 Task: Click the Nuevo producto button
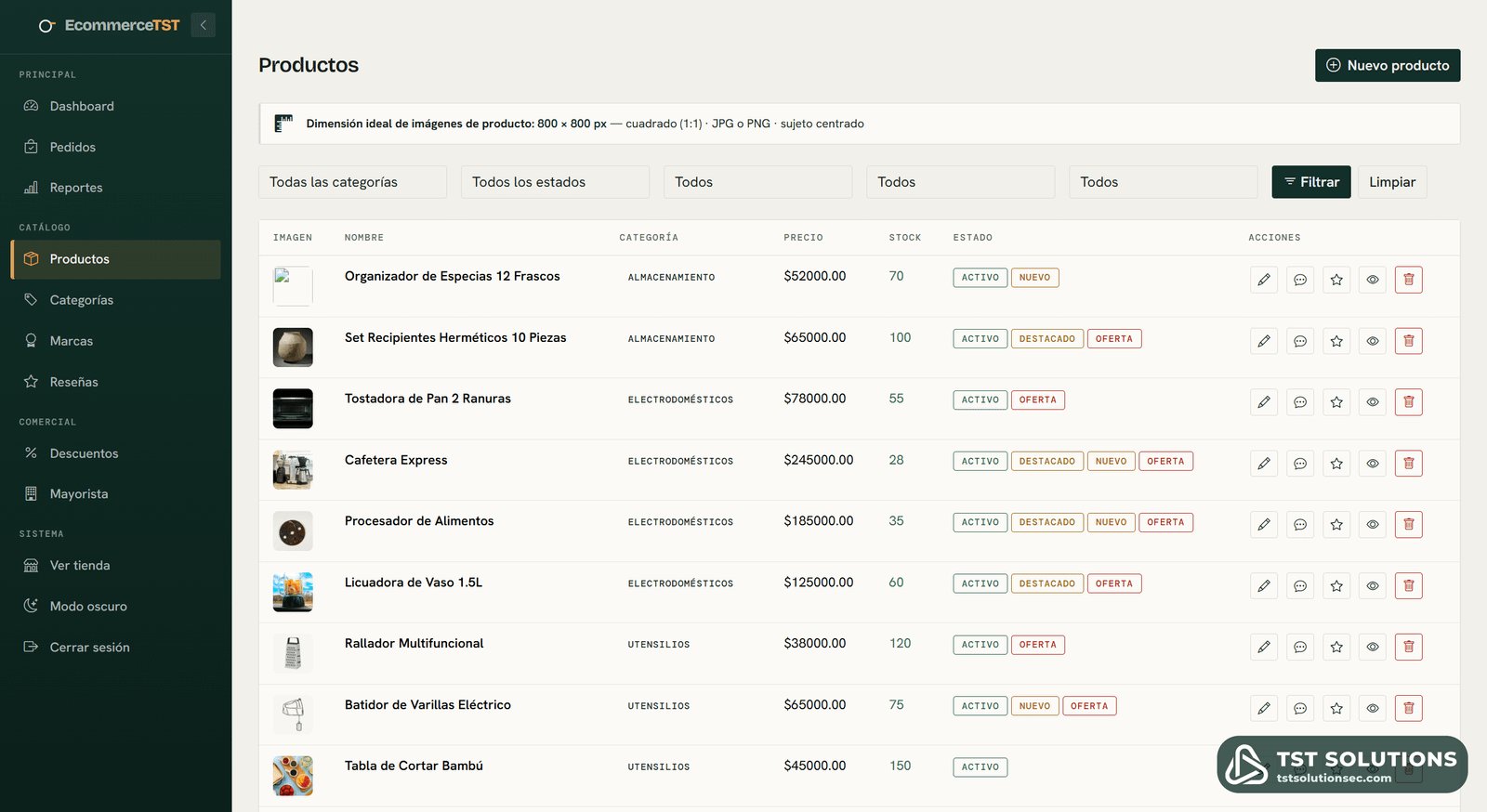[1388, 65]
